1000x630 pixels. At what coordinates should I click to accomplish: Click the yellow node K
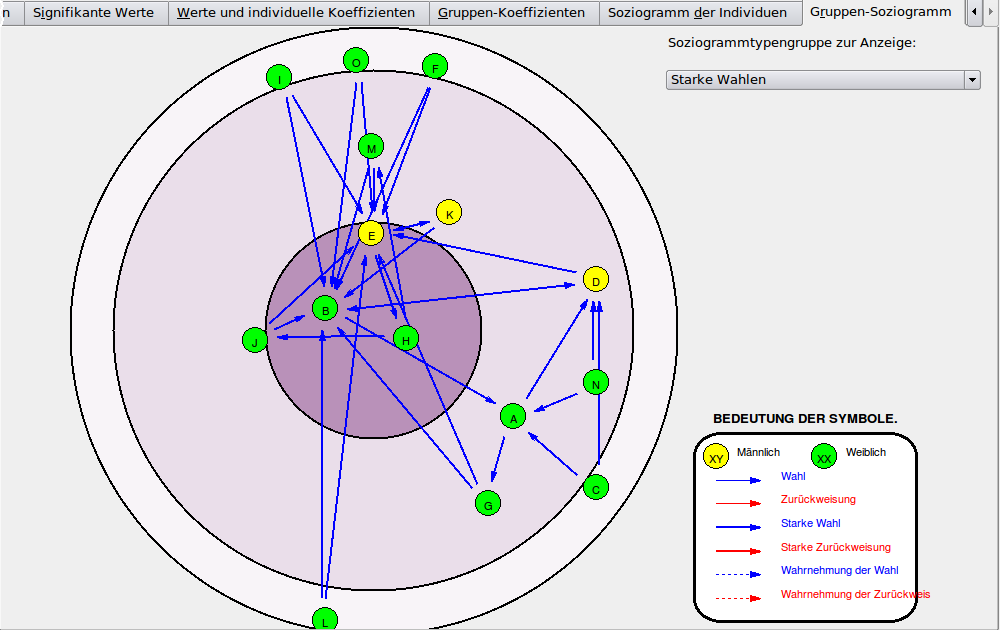point(449,213)
